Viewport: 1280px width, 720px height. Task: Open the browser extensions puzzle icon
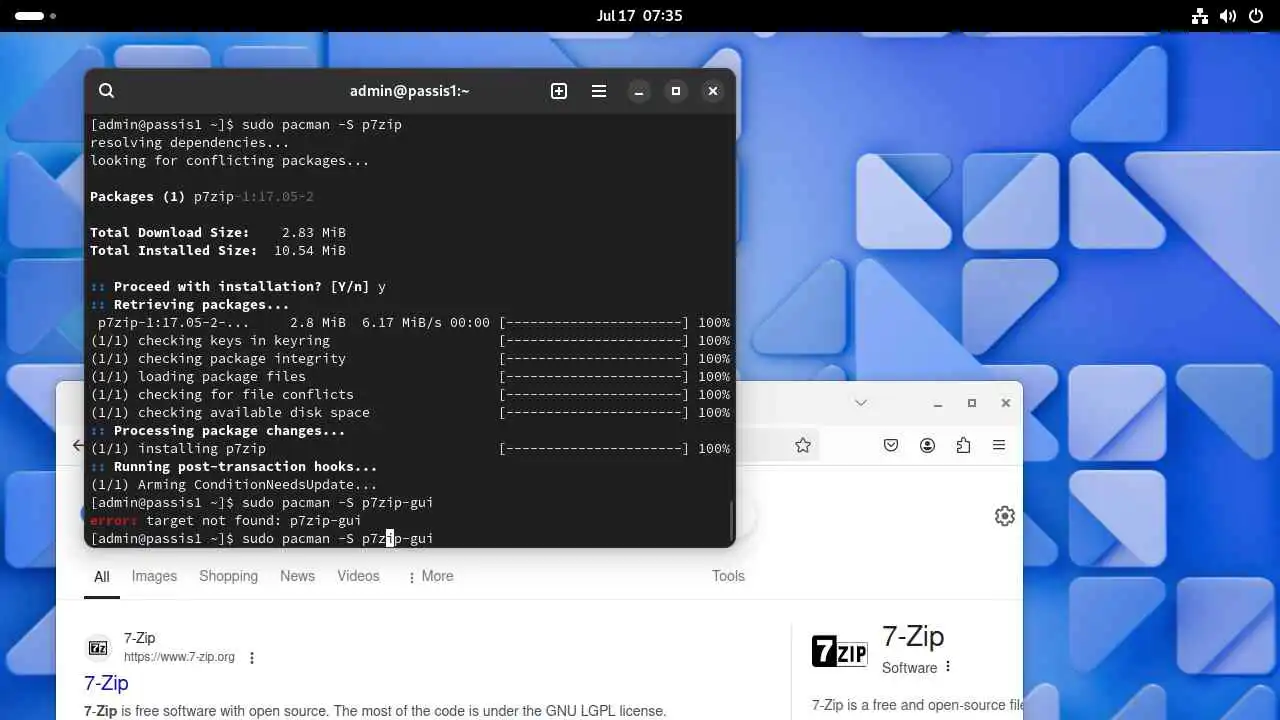click(963, 446)
